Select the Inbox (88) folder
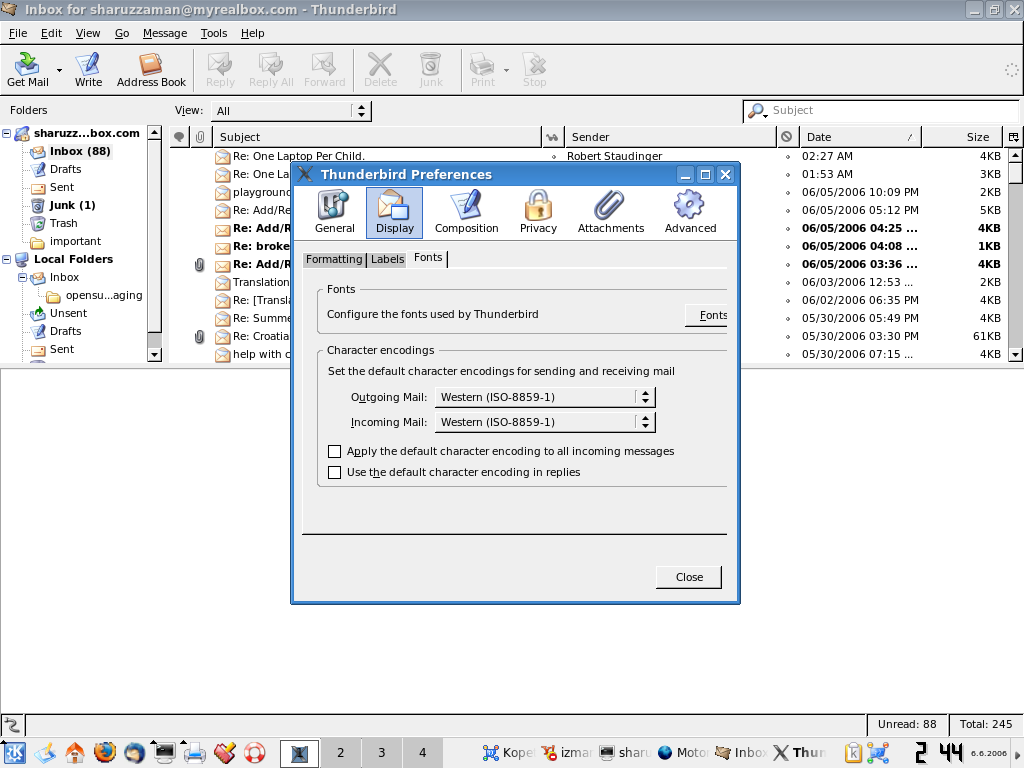This screenshot has height=768, width=1024. [x=80, y=152]
